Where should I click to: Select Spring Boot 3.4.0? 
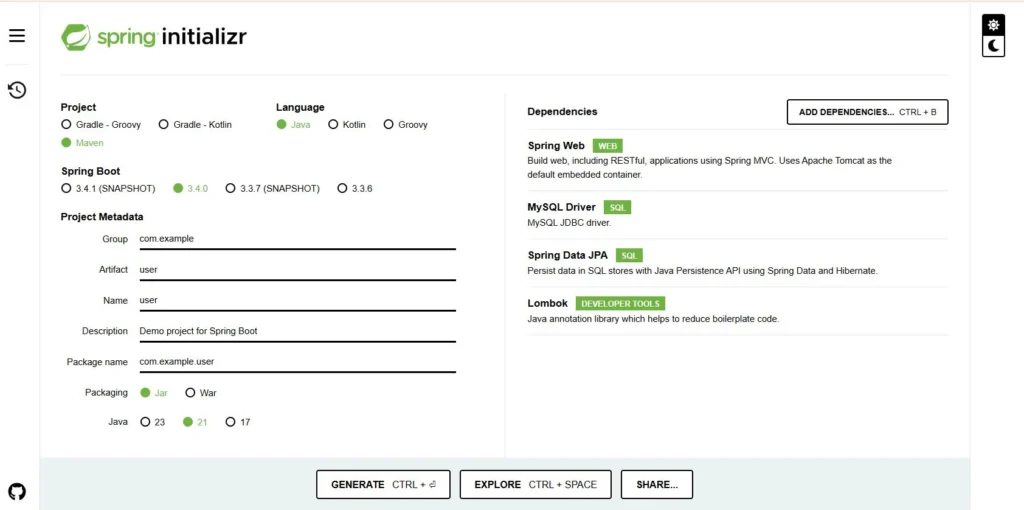tap(191, 189)
